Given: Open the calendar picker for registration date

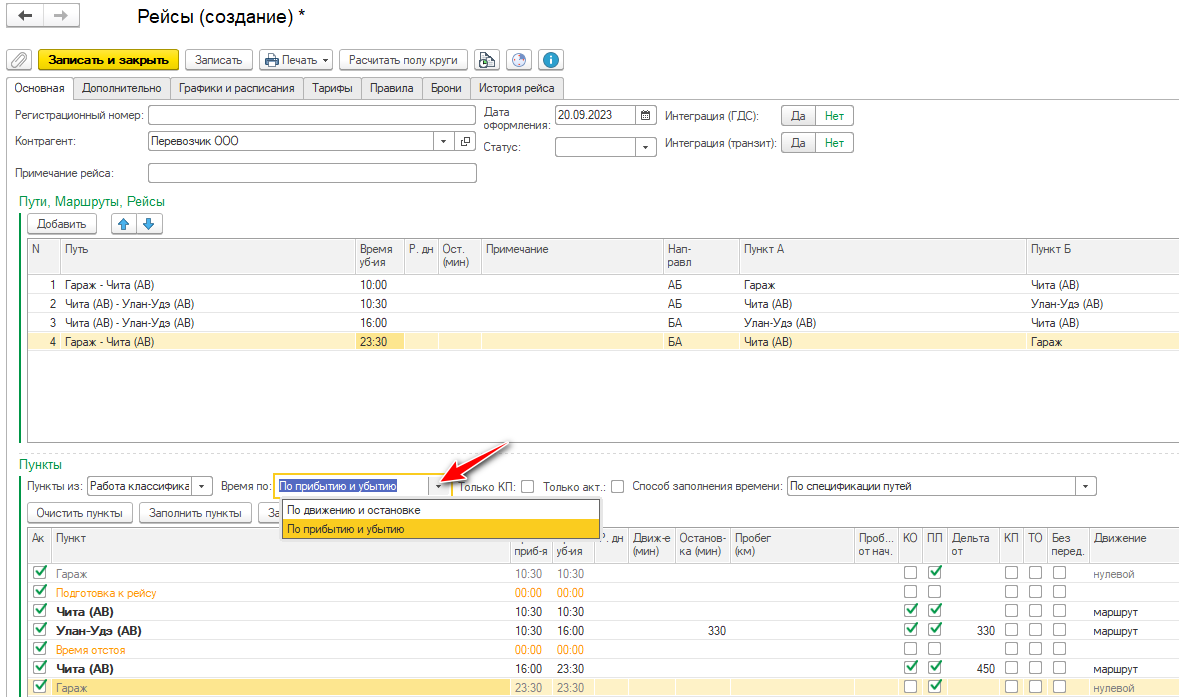Looking at the screenshot, I should pos(646,115).
